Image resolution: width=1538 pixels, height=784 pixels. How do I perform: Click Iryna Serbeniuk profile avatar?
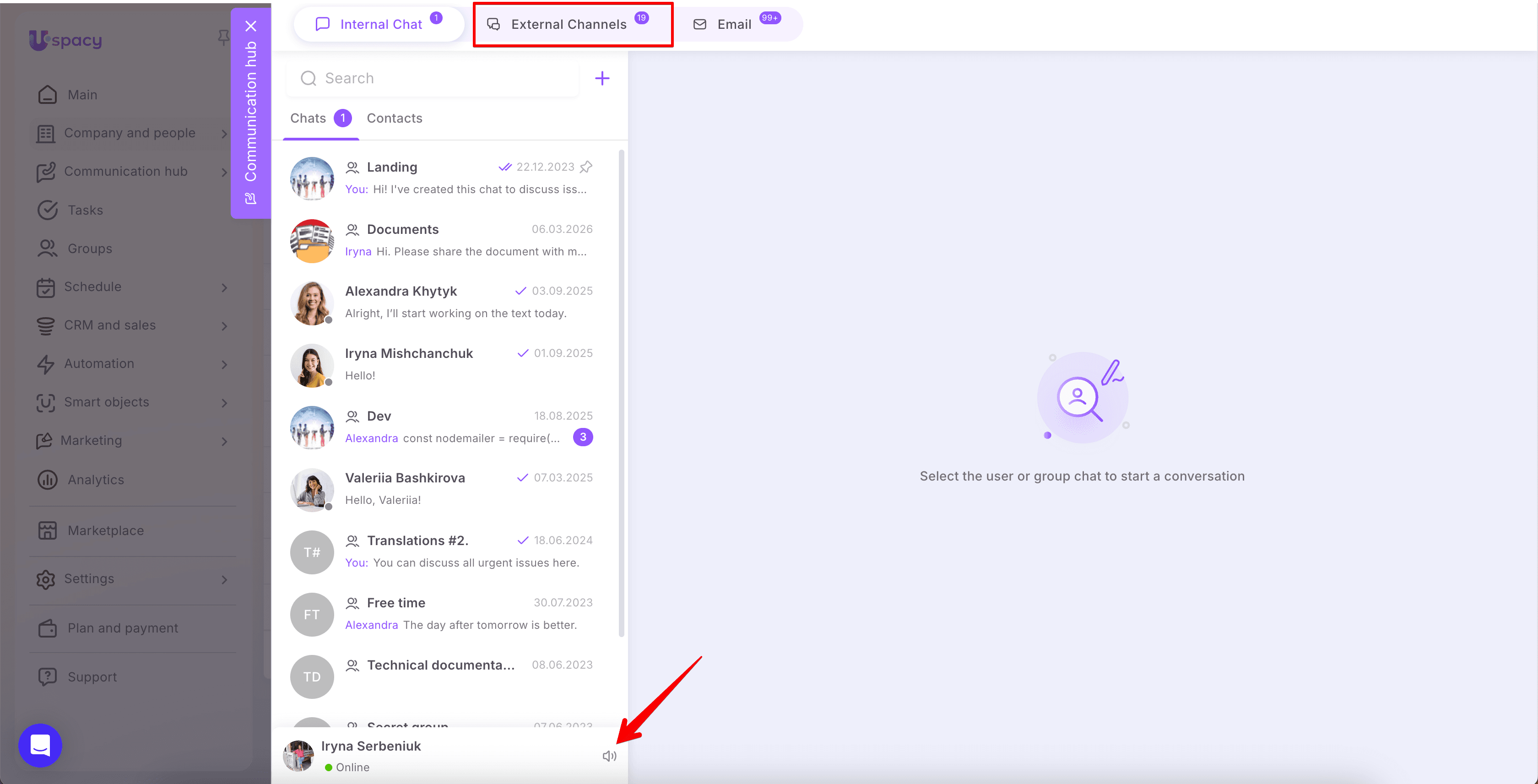[x=298, y=756]
